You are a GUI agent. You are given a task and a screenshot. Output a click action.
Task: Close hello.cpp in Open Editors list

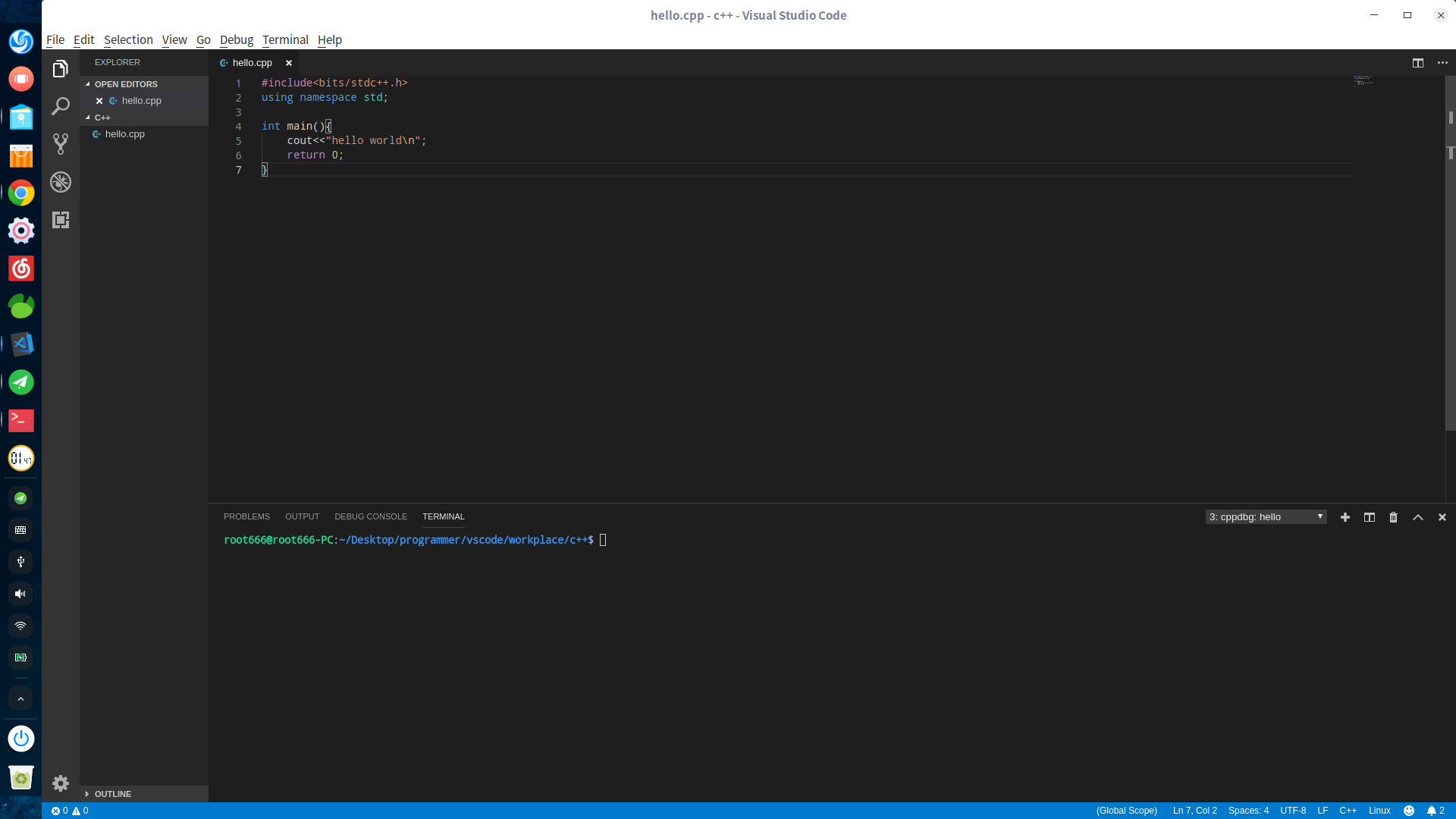coord(99,101)
